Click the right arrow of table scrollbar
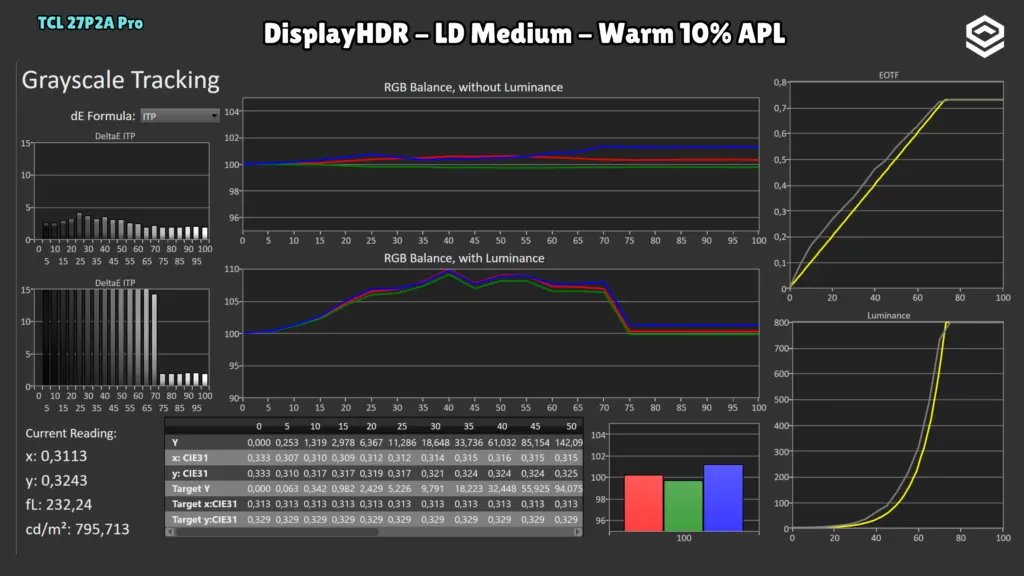Screen dimensions: 1024x576 click(x=577, y=532)
